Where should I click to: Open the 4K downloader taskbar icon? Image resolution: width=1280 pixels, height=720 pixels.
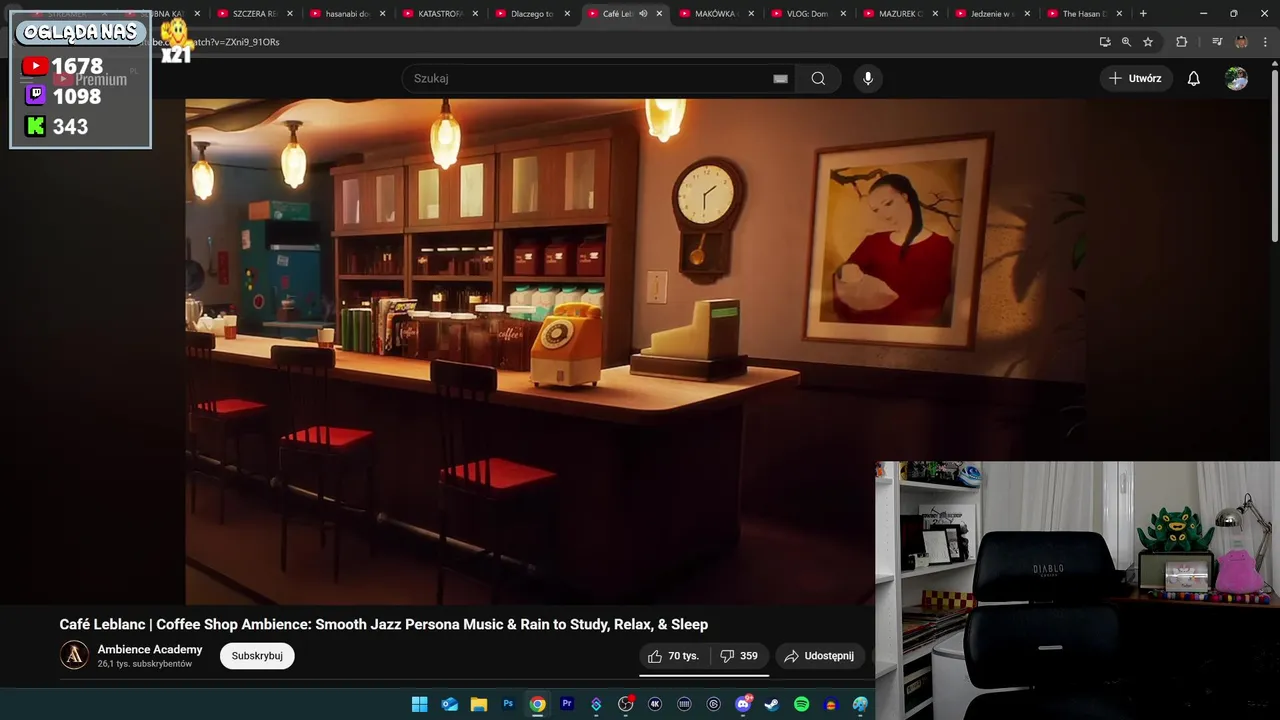pyautogui.click(x=655, y=704)
